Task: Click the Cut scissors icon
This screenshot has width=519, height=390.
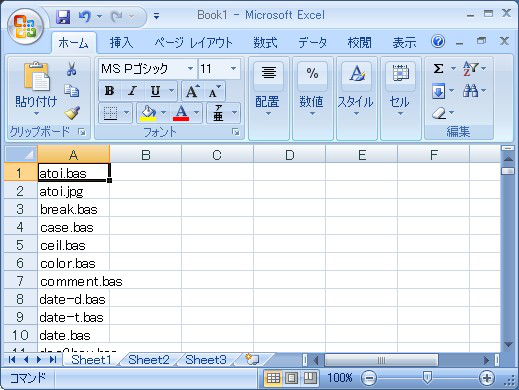Action: 71,69
